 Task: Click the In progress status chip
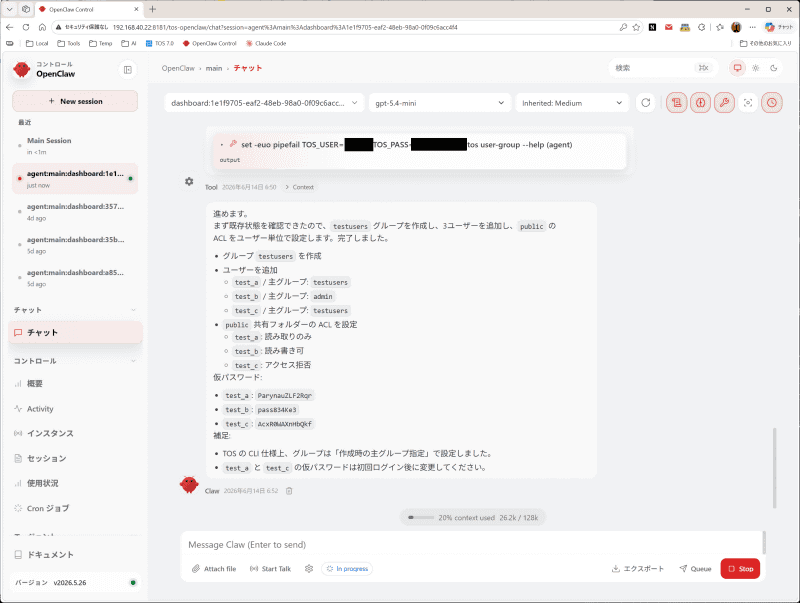[347, 569]
